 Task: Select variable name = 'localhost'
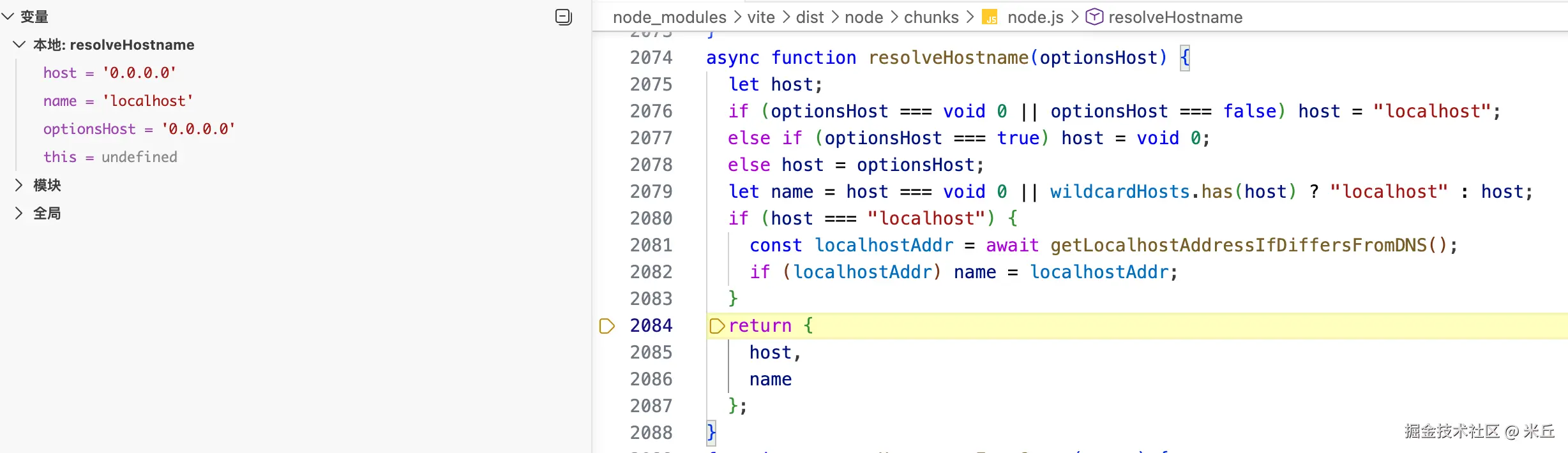pos(118,101)
